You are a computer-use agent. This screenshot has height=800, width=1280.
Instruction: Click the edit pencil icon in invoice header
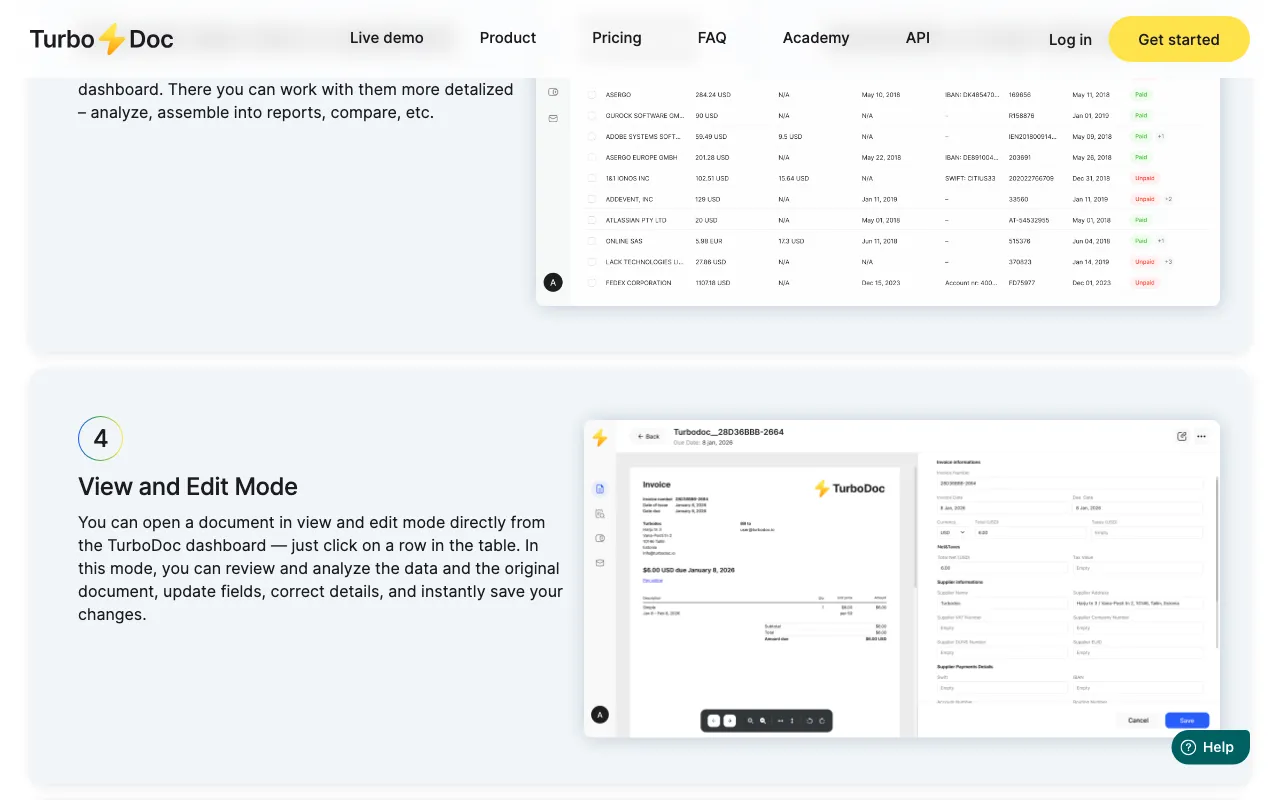[1182, 436]
